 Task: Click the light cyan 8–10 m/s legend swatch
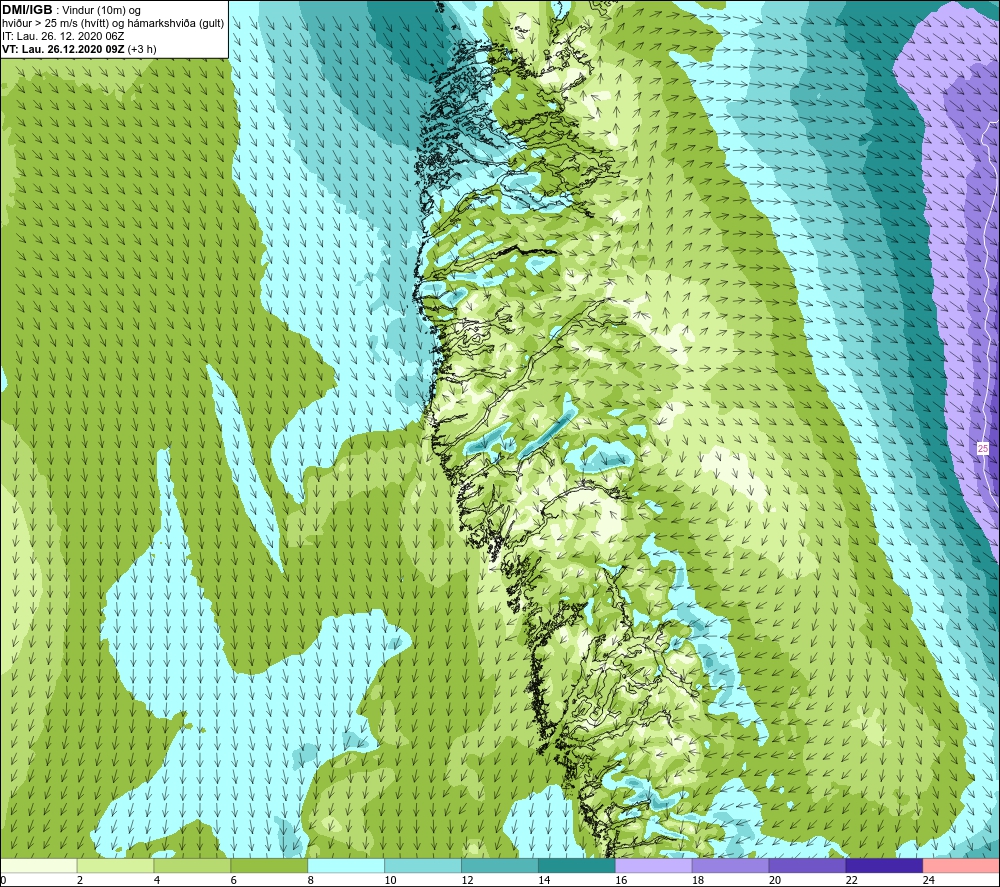[x=346, y=865]
